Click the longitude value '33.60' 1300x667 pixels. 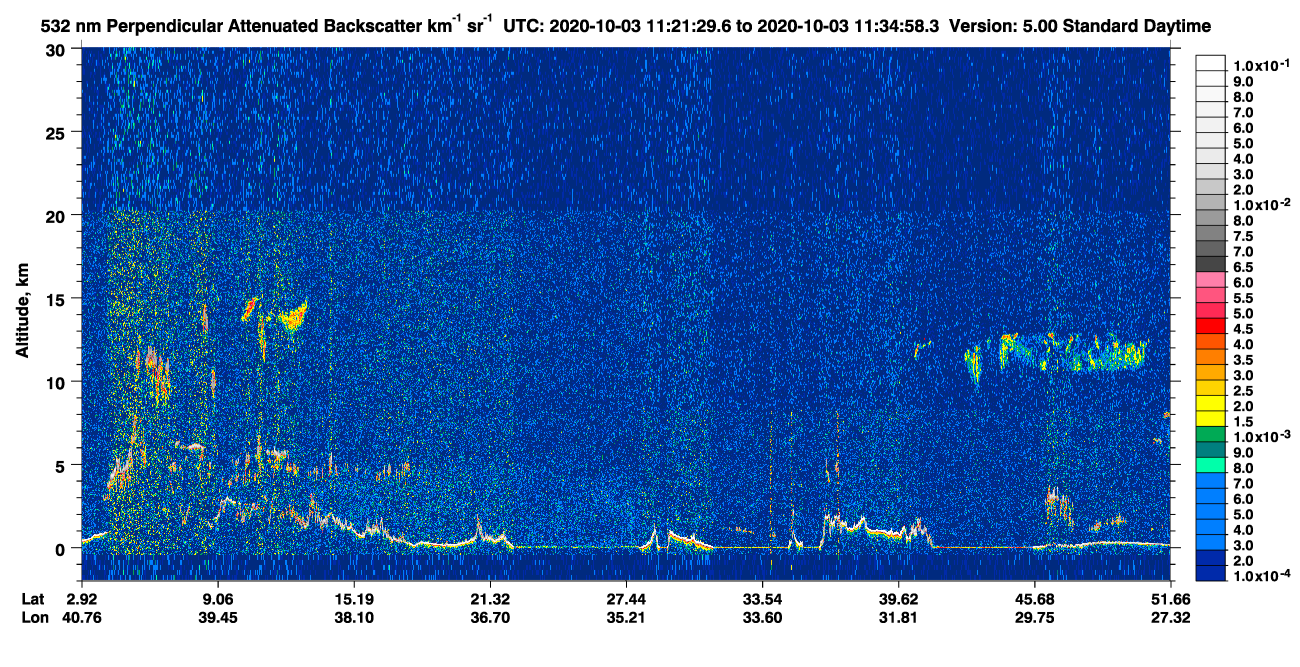(x=762, y=618)
